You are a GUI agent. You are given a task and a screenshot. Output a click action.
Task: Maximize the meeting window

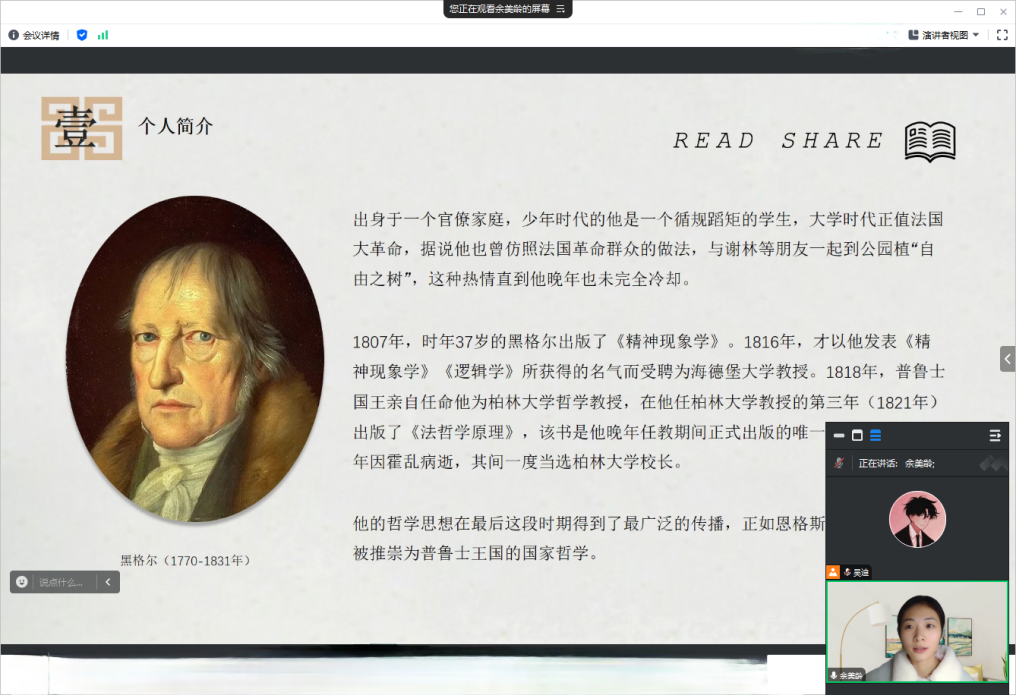coord(980,11)
